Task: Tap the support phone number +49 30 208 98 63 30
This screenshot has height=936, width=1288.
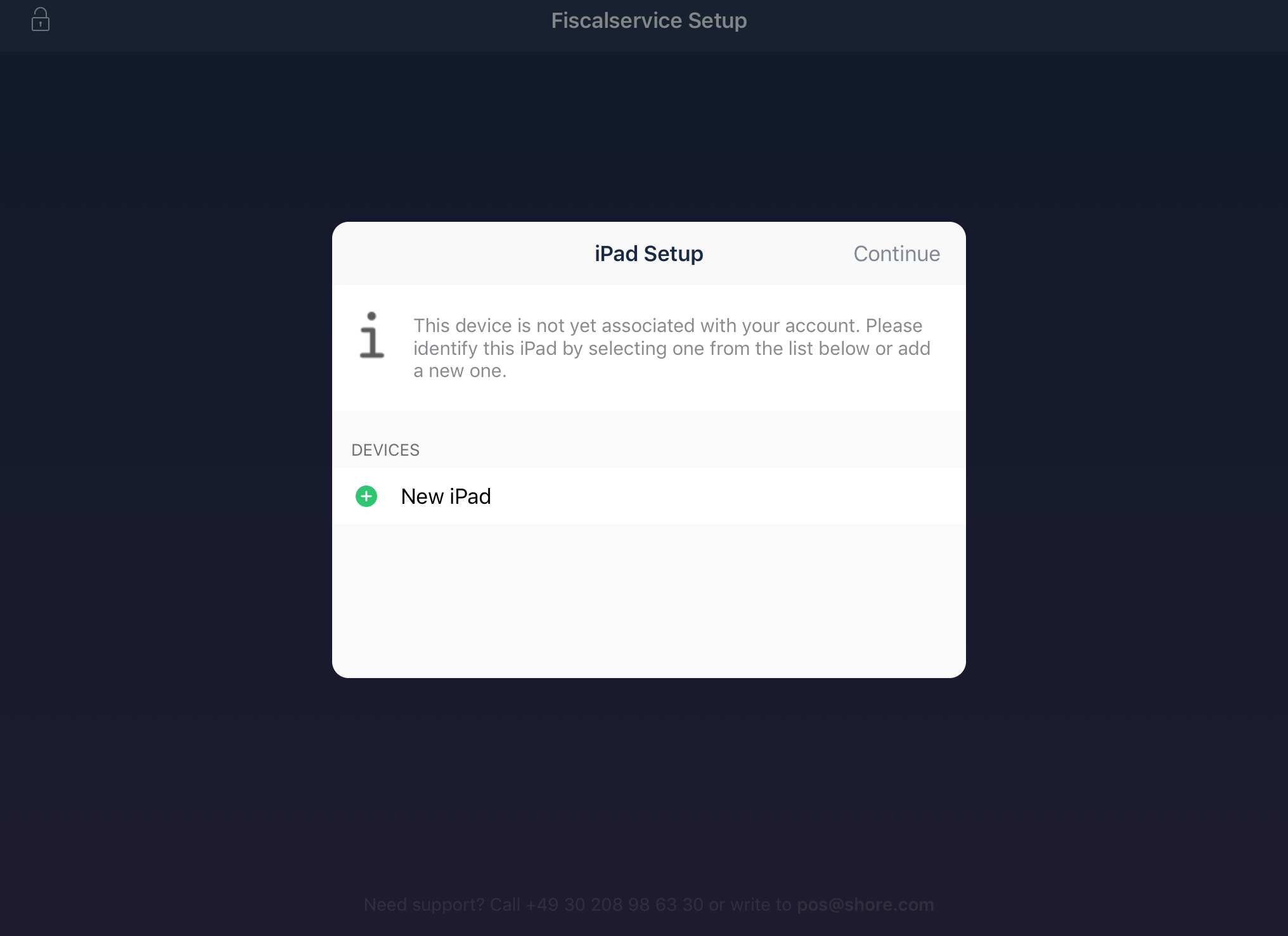Action: (x=614, y=904)
